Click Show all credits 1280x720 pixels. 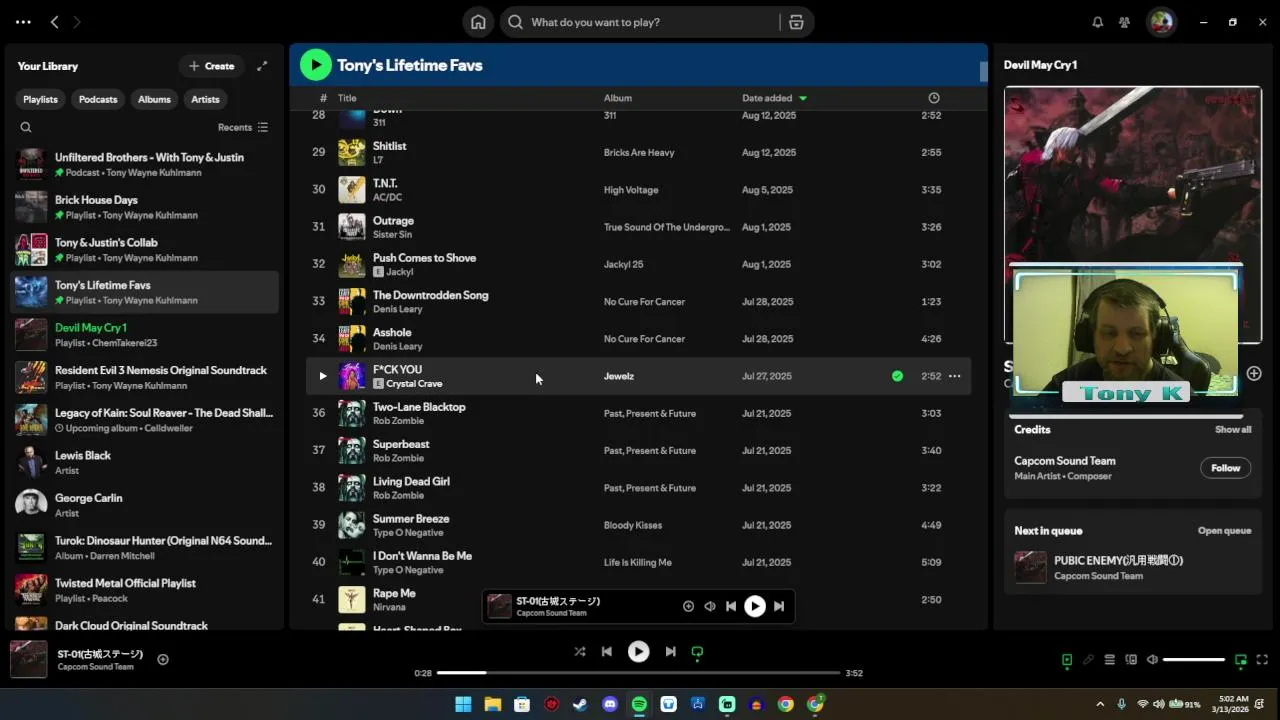tap(1233, 430)
